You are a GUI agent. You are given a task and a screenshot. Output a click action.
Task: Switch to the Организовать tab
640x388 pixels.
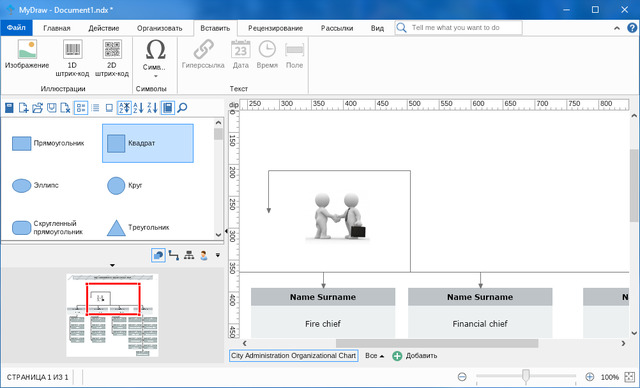(x=160, y=28)
